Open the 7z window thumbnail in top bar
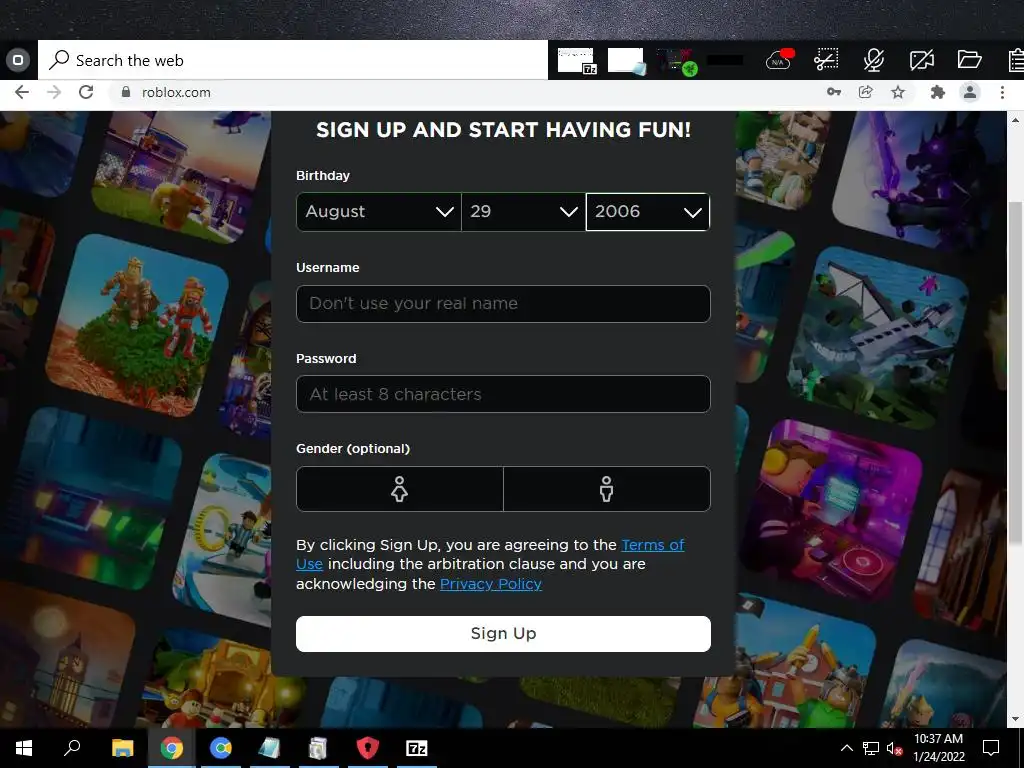1024x768 pixels. click(577, 60)
